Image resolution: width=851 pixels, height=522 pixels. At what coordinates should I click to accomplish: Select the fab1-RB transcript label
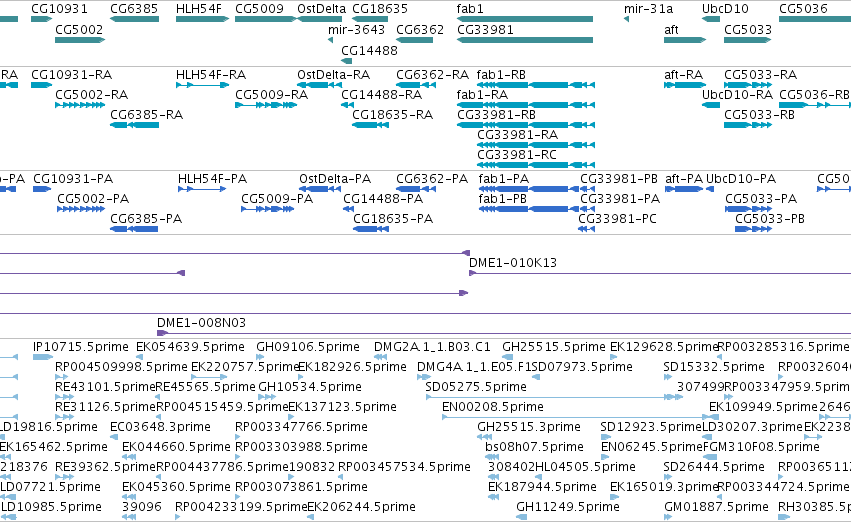[x=501, y=74]
